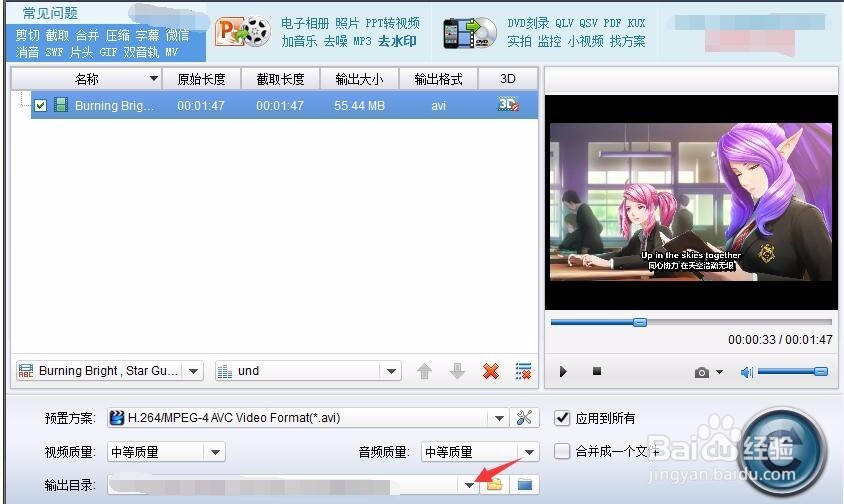Open the 监控 link
Screen dimensions: 844x504
tap(550, 41)
